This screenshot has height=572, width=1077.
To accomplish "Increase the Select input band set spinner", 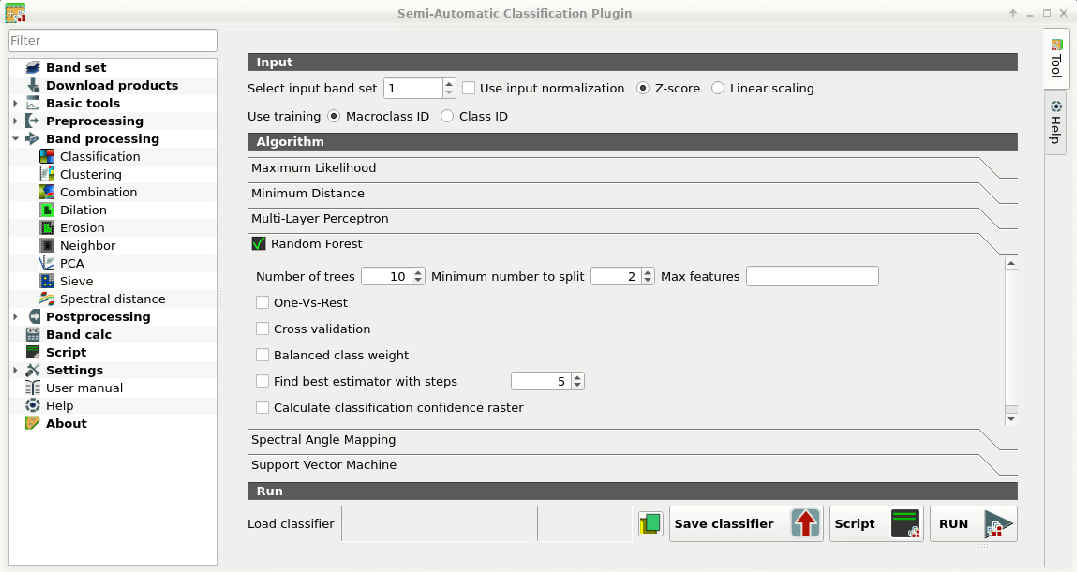I will pyautogui.click(x=449, y=83).
